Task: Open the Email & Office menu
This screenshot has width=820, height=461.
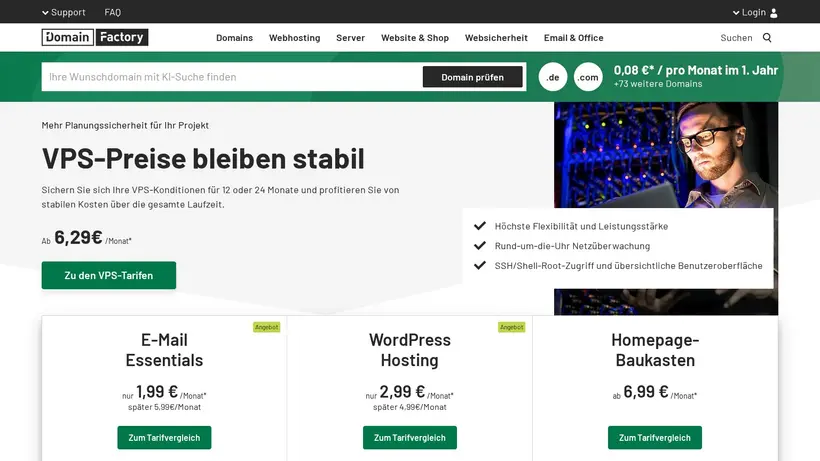Action: tap(574, 38)
